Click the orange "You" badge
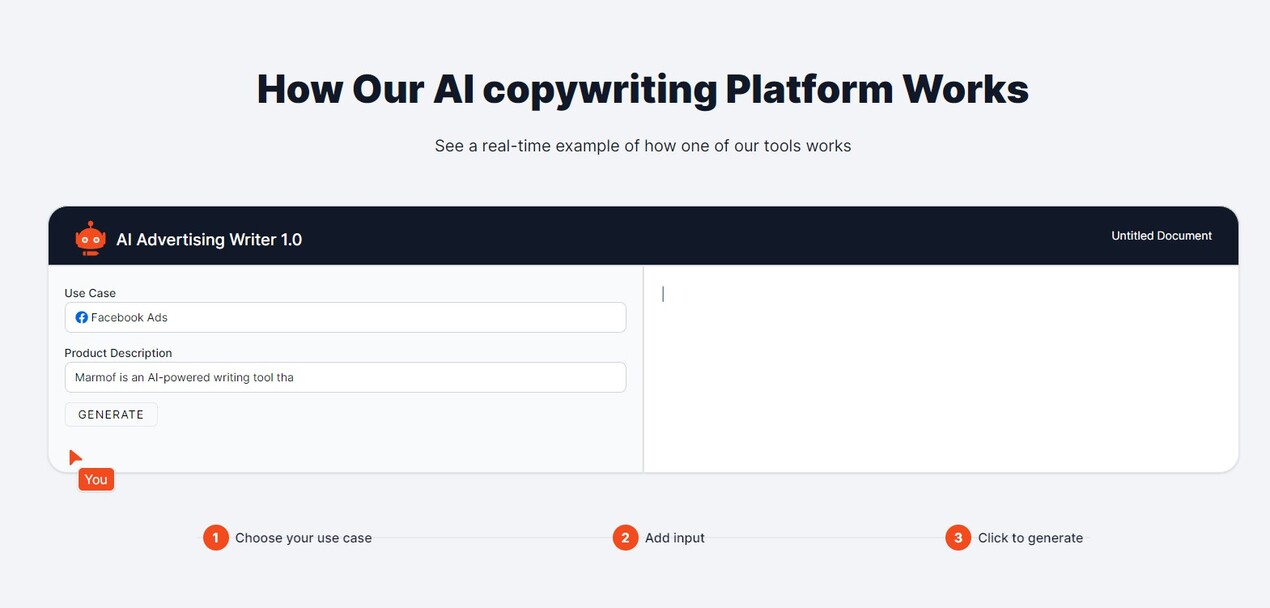This screenshot has height=608, width=1270. click(x=96, y=480)
